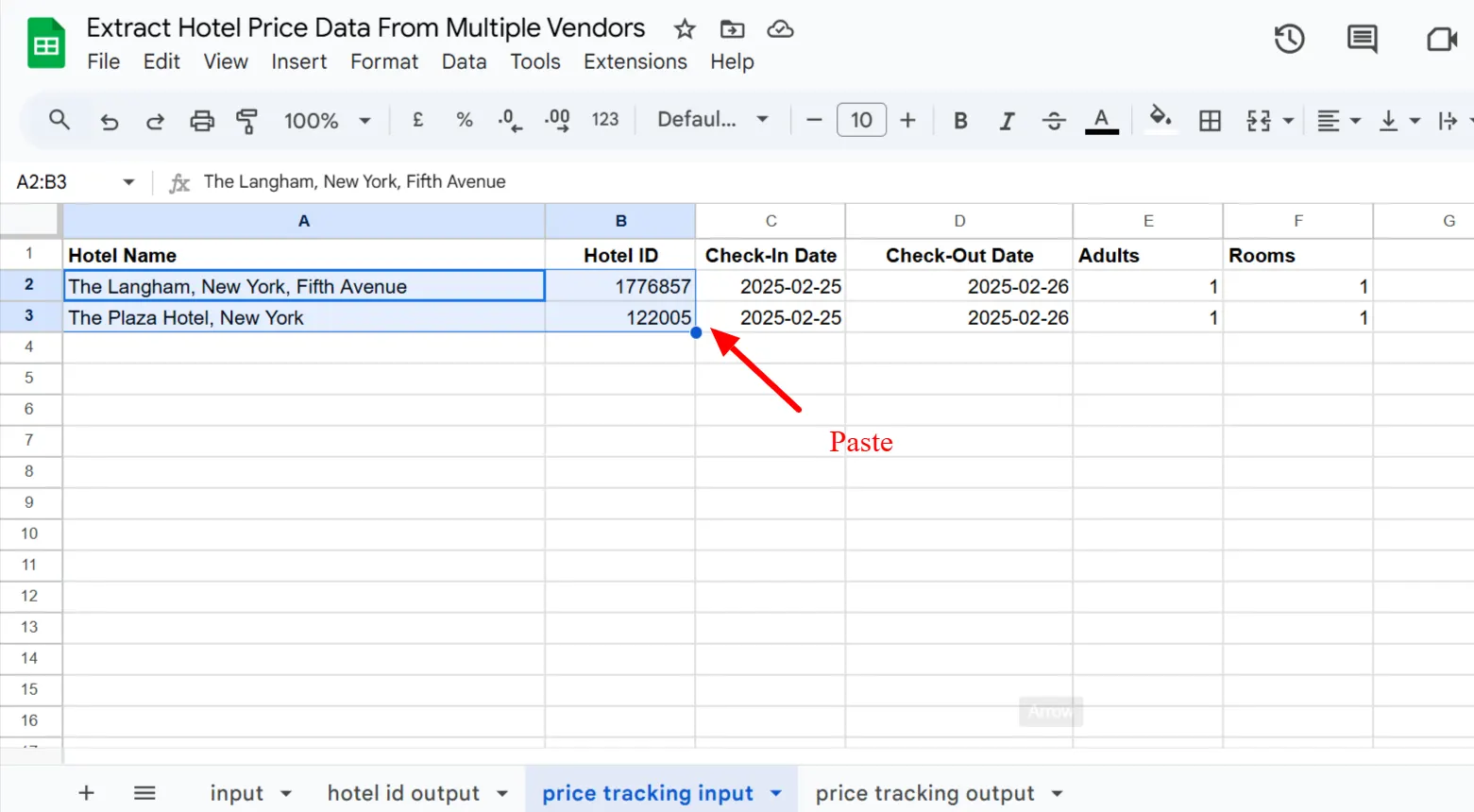
Task: Open the File menu
Action: 104,61
